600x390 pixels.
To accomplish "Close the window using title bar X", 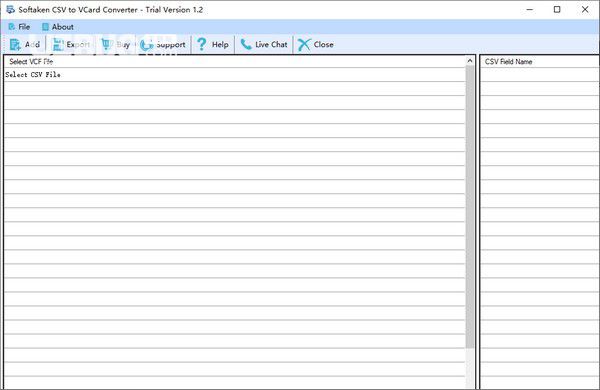I will point(585,10).
